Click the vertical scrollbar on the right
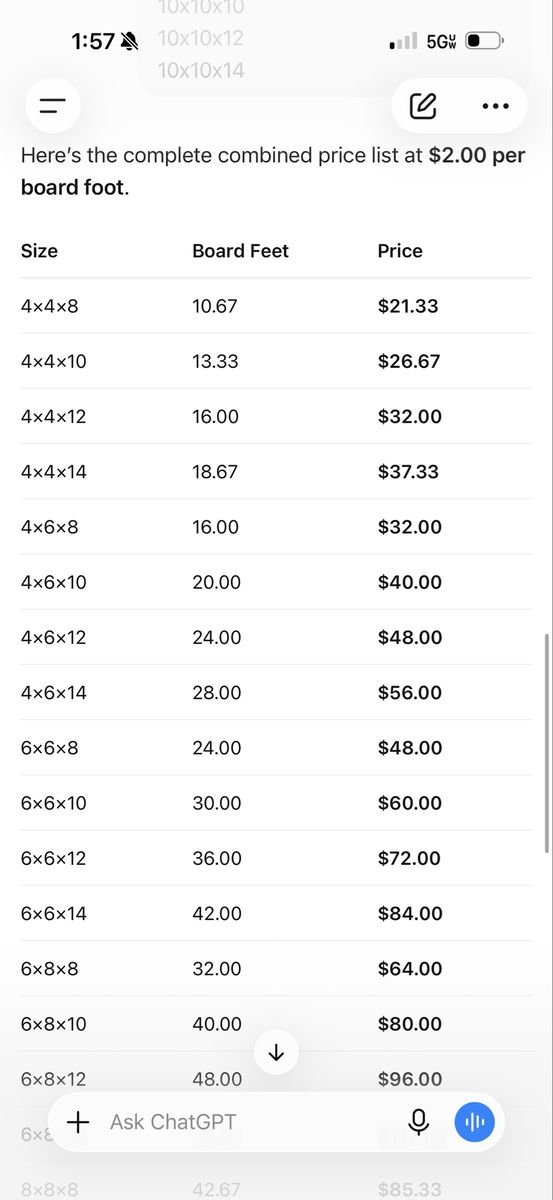Viewport: 553px width, 1200px height. click(546, 742)
